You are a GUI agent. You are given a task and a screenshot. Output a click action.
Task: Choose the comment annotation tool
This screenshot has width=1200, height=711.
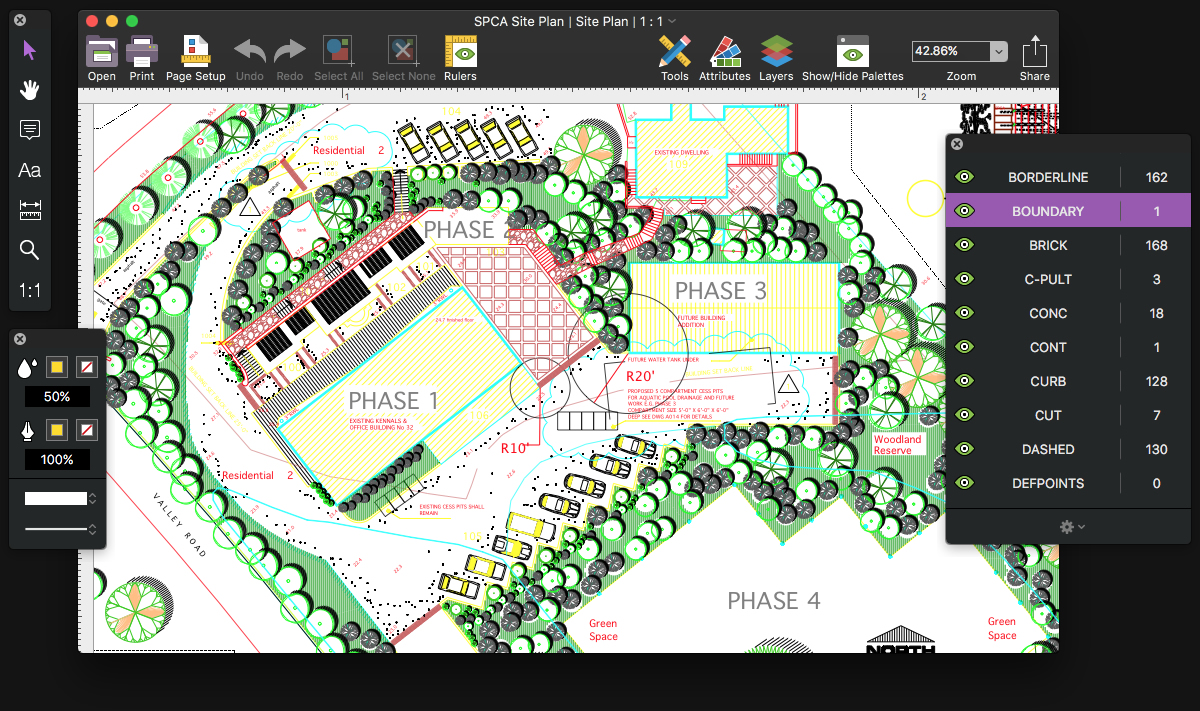tap(29, 130)
